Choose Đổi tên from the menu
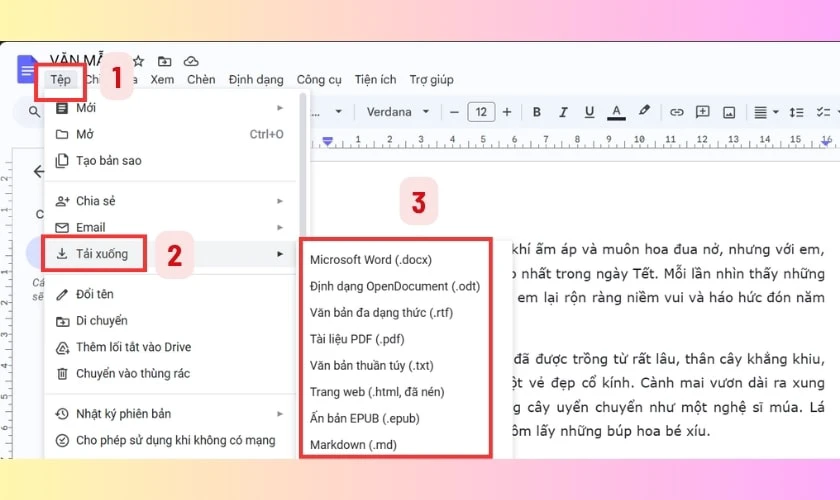 pyautogui.click(x=170, y=294)
